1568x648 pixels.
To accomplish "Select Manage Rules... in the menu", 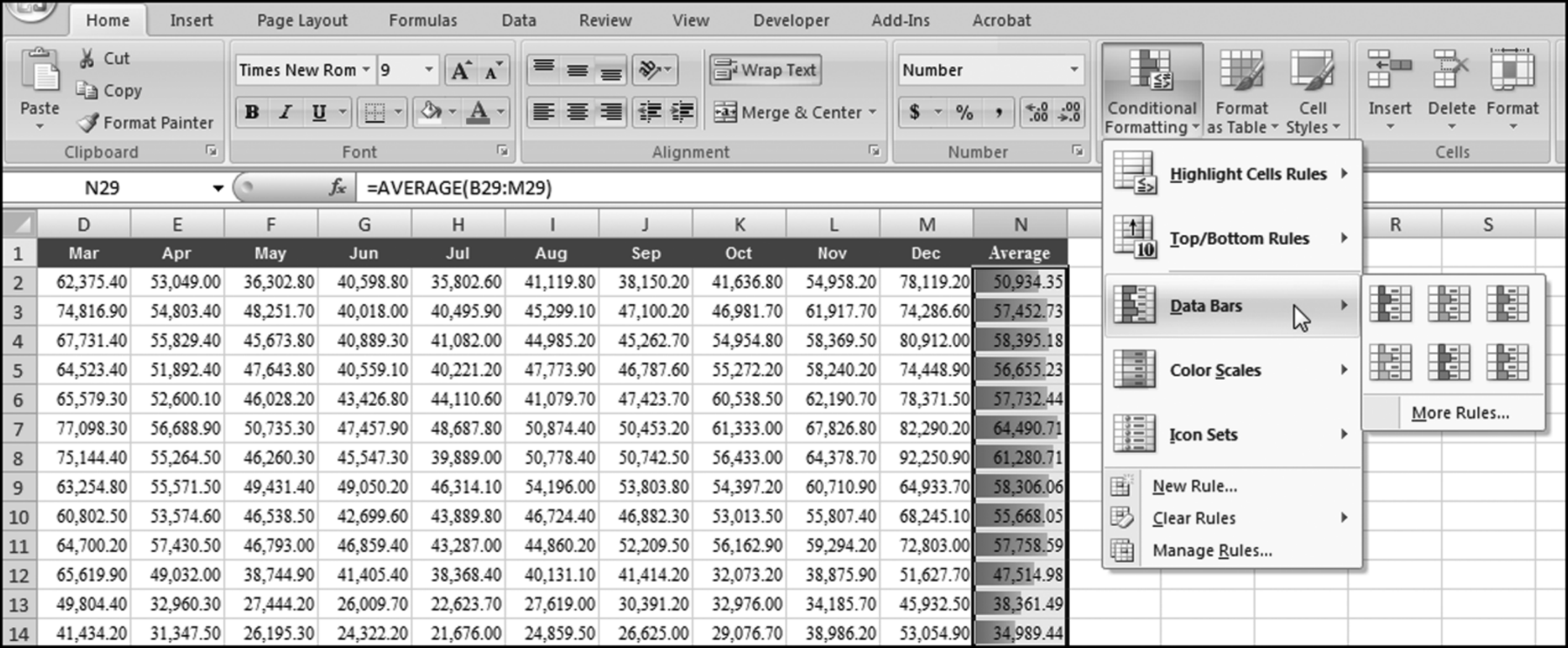I will (1232, 550).
